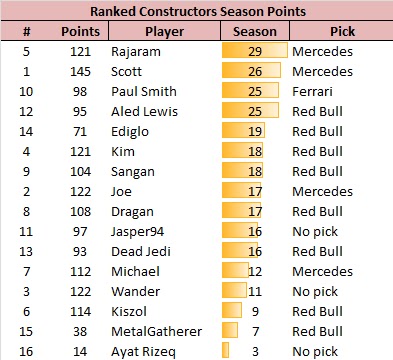The width and height of the screenshot is (393, 360).
Task: Click the Player column header
Action: (x=164, y=31)
